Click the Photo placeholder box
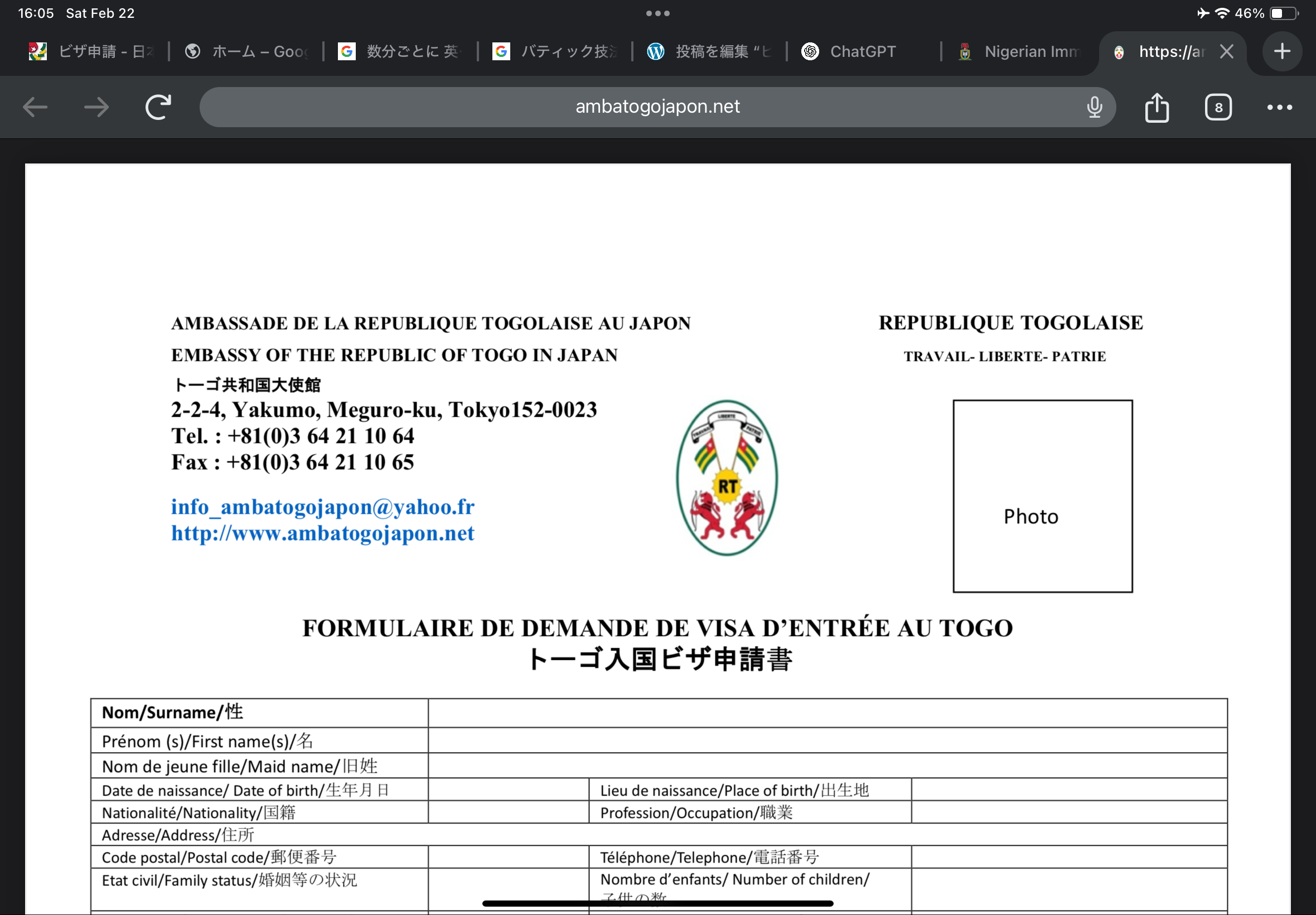Image resolution: width=1316 pixels, height=915 pixels. 1042,496
